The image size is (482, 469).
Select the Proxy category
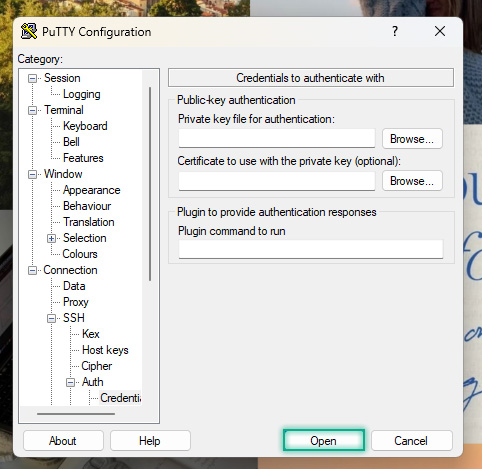click(76, 302)
